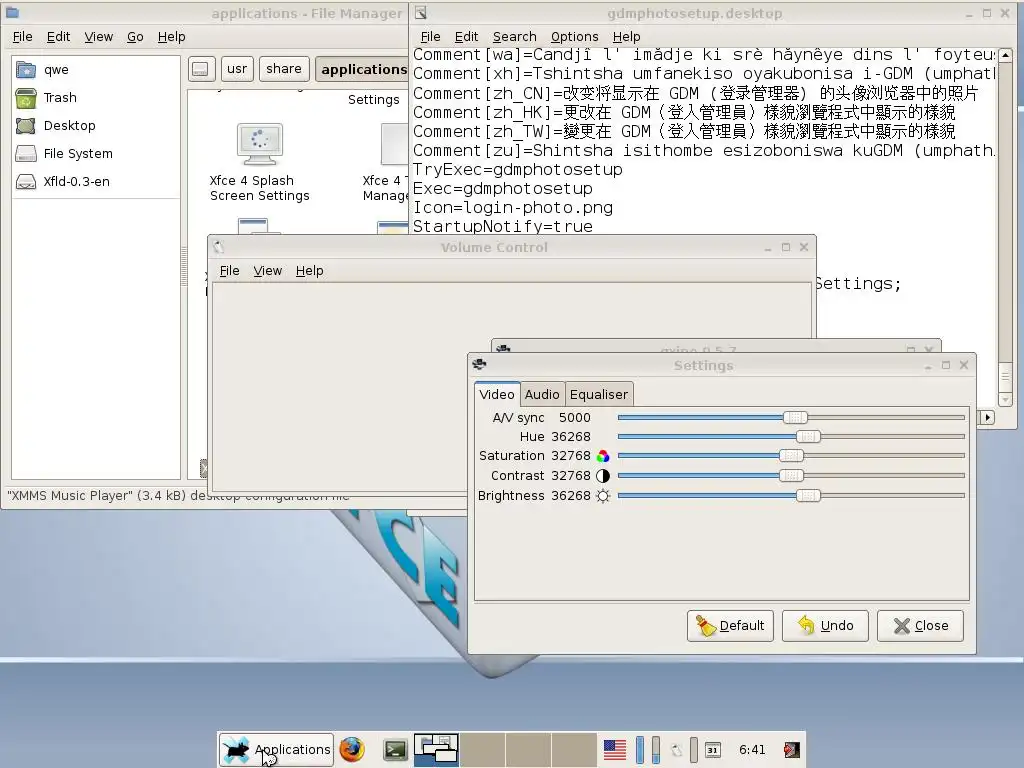The height and width of the screenshot is (768, 1024).
Task: Open File menu in Volume Control
Action: pyautogui.click(x=229, y=270)
